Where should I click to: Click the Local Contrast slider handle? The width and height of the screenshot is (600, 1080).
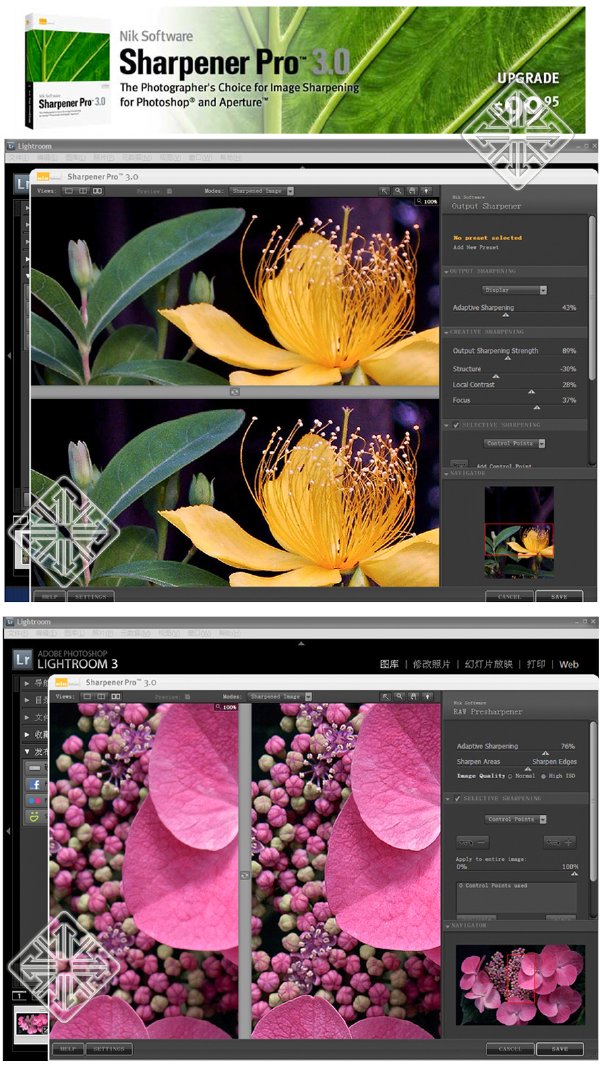[531, 392]
